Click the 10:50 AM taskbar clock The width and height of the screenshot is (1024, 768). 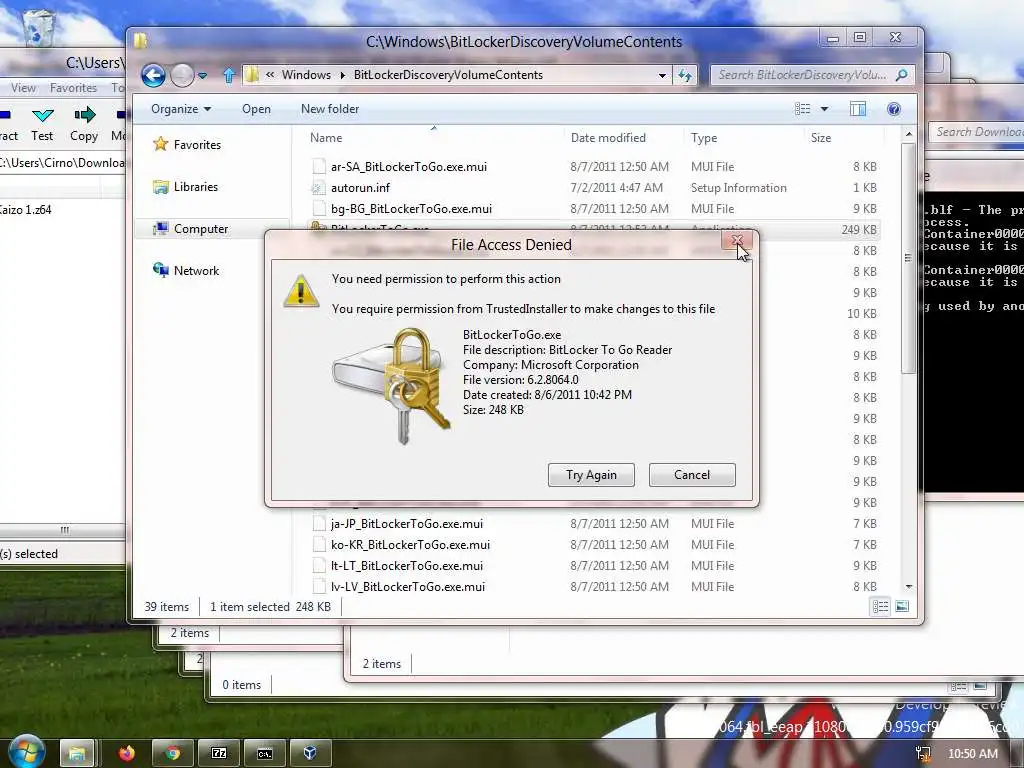click(x=972, y=754)
